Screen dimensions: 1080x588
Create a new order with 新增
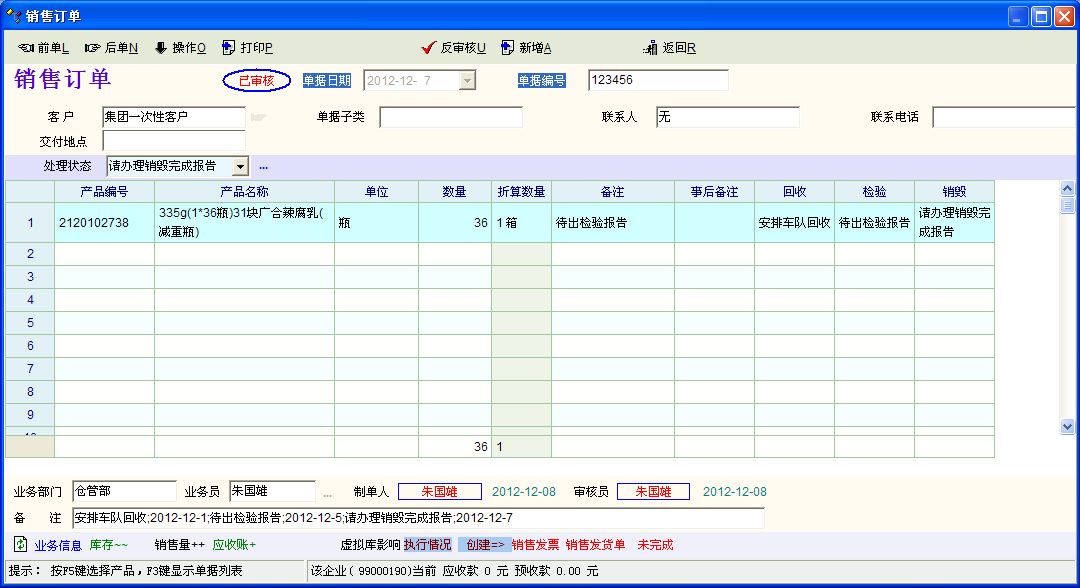[508, 48]
